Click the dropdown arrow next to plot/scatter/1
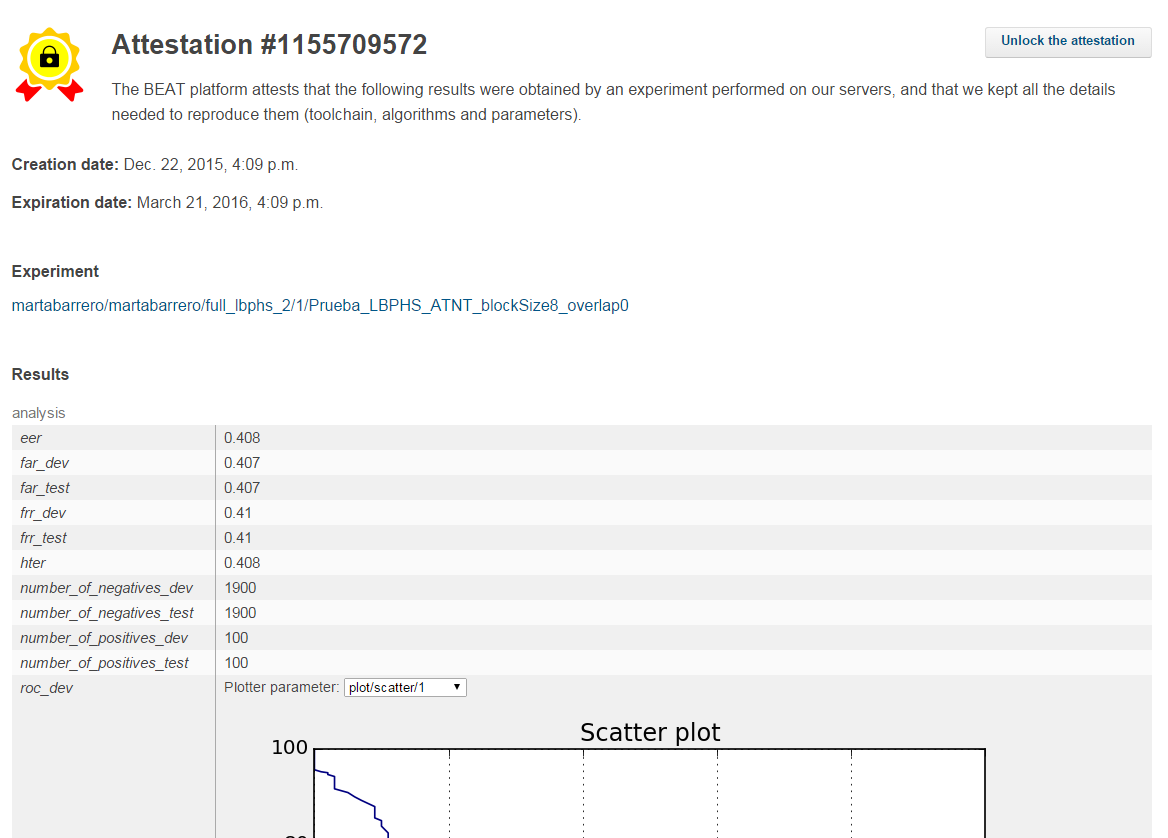Image resolution: width=1168 pixels, height=838 pixels. tap(457, 687)
